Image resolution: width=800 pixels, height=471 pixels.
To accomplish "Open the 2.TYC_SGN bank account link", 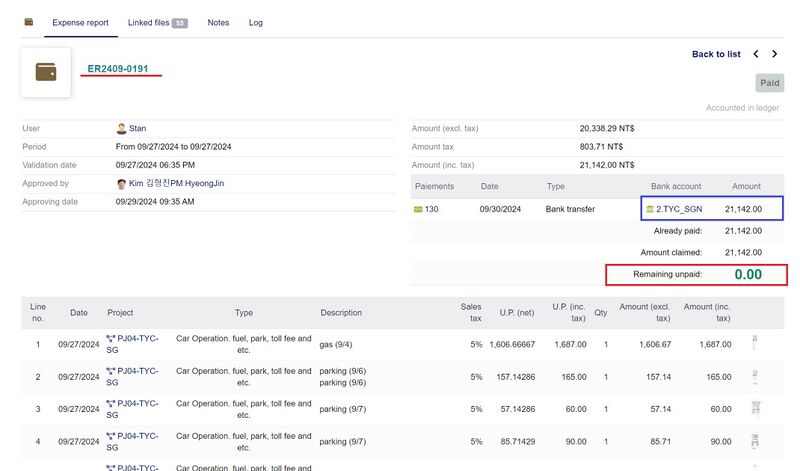I will tap(682, 209).
